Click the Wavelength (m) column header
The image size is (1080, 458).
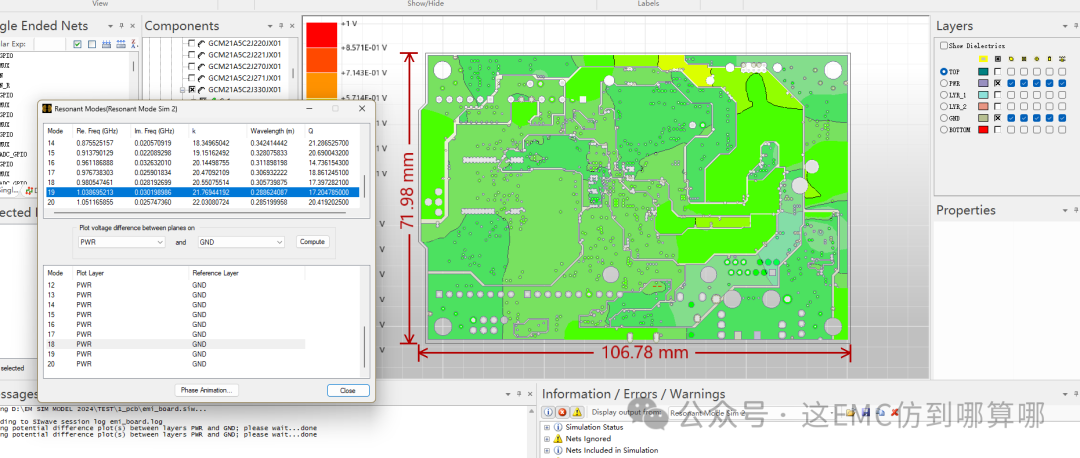click(x=276, y=130)
